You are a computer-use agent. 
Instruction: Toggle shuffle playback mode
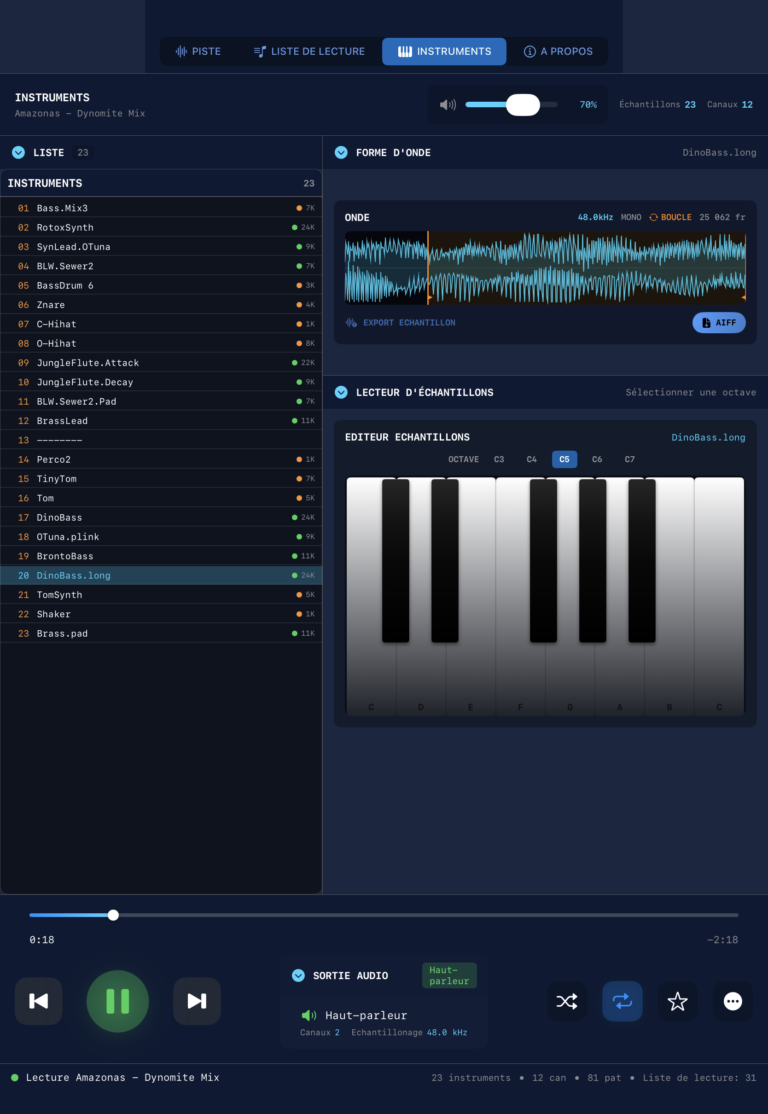567,1001
